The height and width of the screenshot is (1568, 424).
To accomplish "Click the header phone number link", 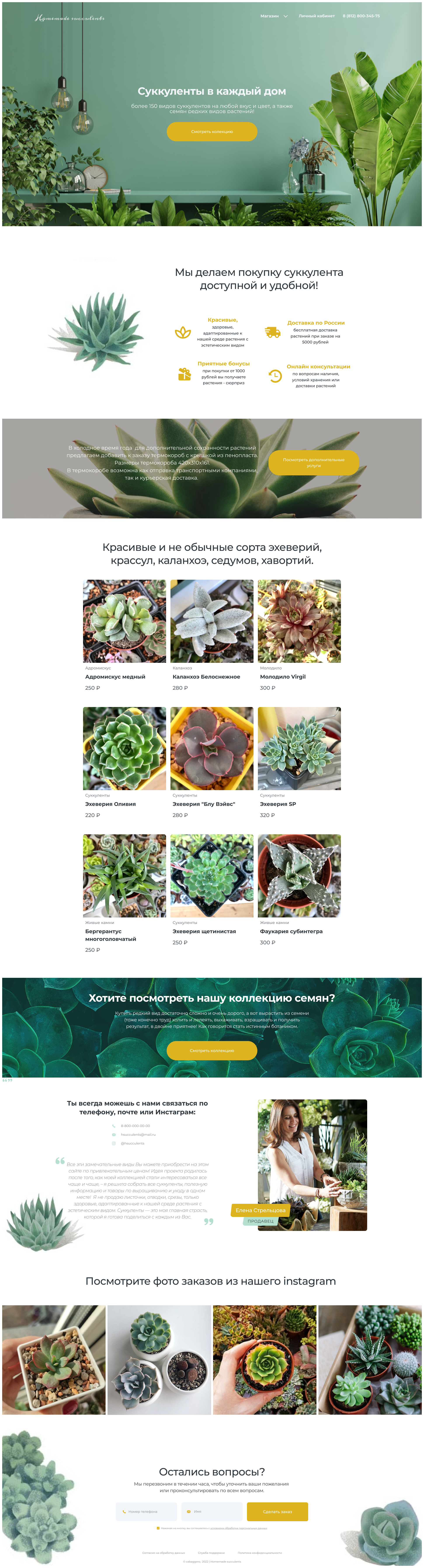I will [x=361, y=16].
